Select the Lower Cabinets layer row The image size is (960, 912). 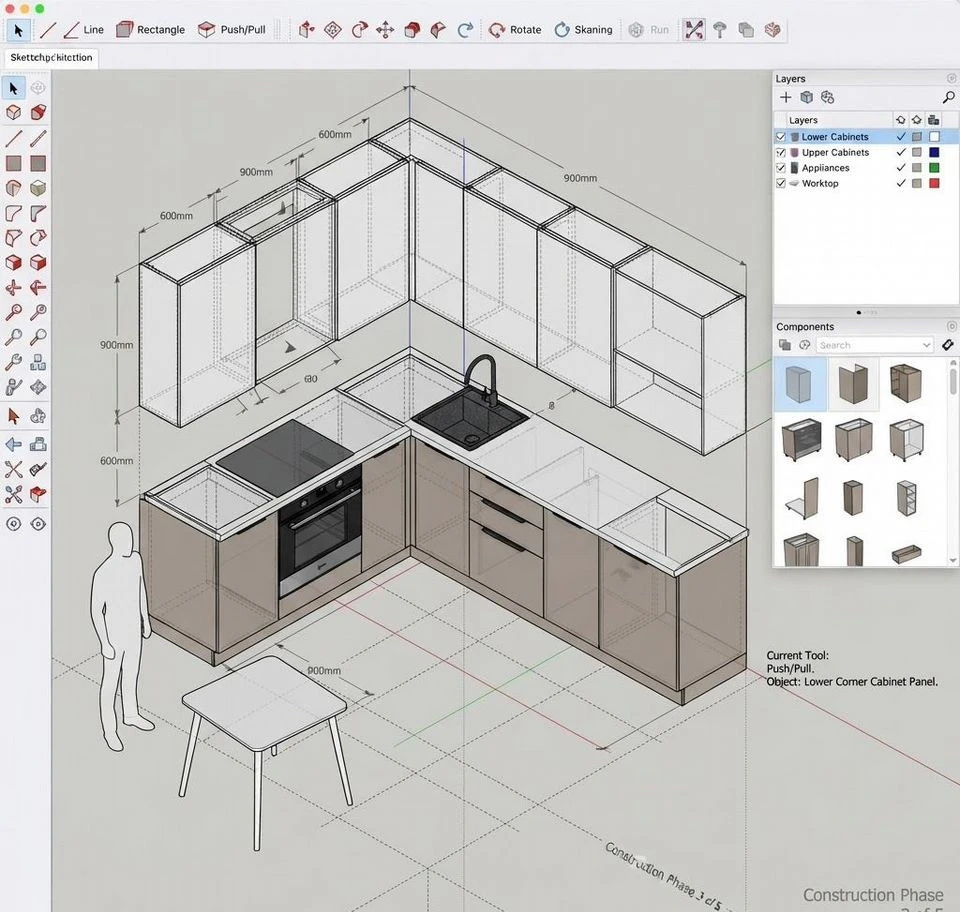866,136
